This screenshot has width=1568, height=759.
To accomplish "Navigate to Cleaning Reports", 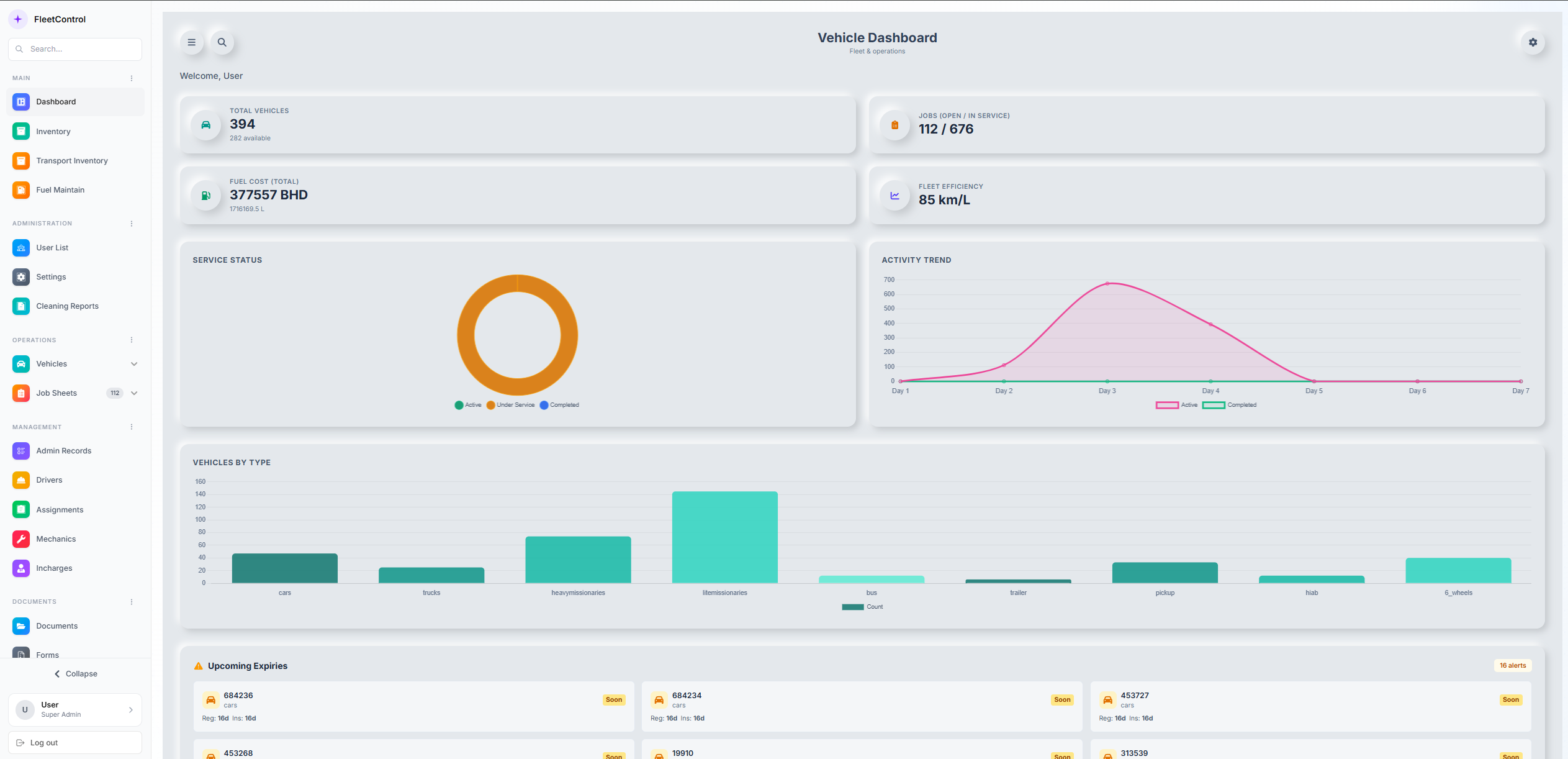I will click(x=75, y=306).
